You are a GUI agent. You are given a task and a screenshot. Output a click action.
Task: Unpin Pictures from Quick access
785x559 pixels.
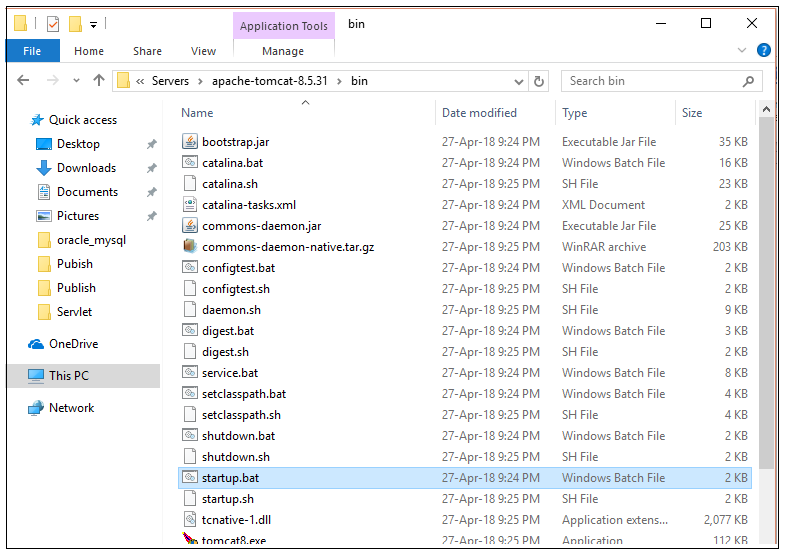tap(151, 216)
